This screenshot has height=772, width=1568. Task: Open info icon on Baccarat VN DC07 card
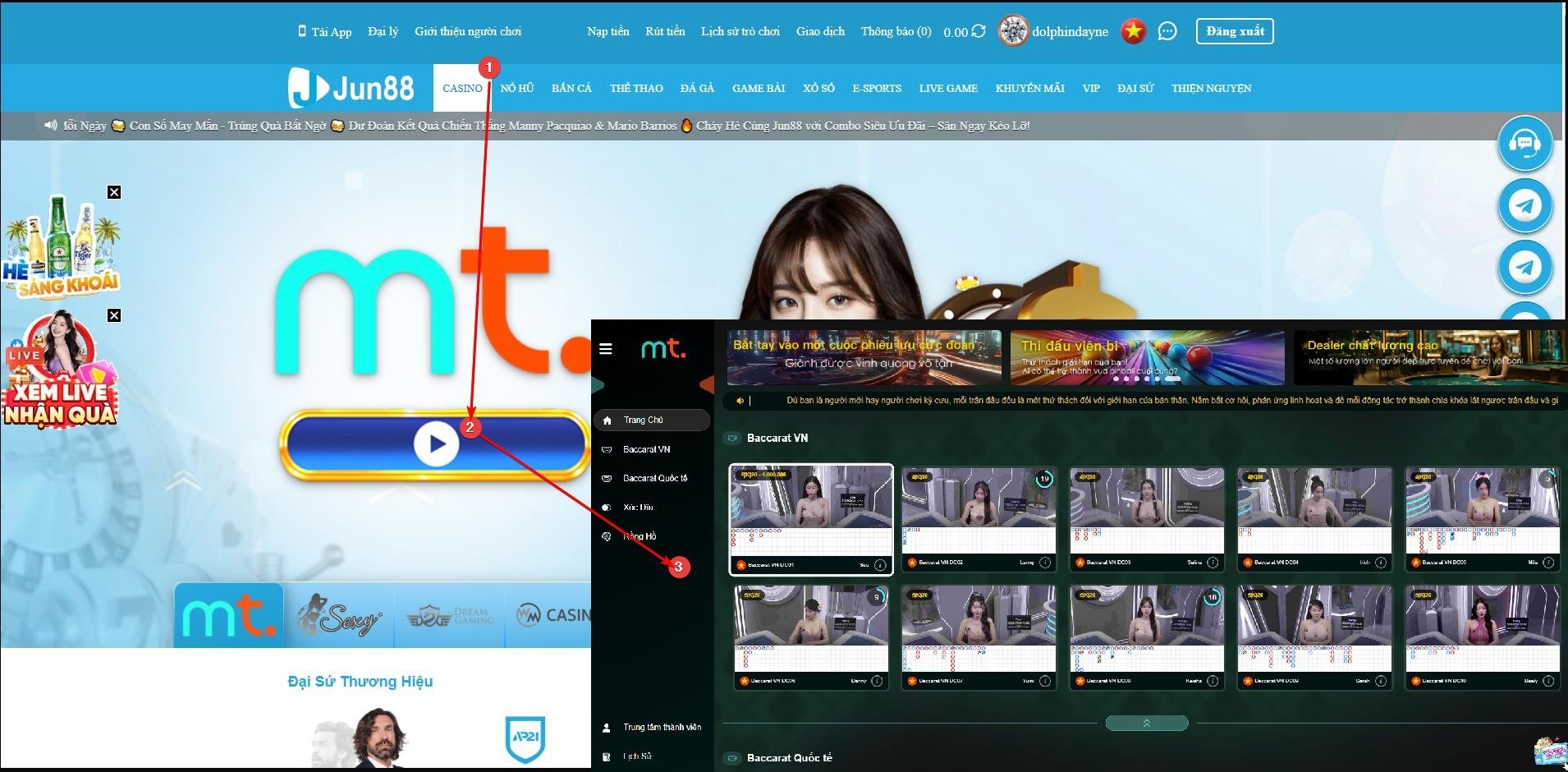(x=1045, y=681)
